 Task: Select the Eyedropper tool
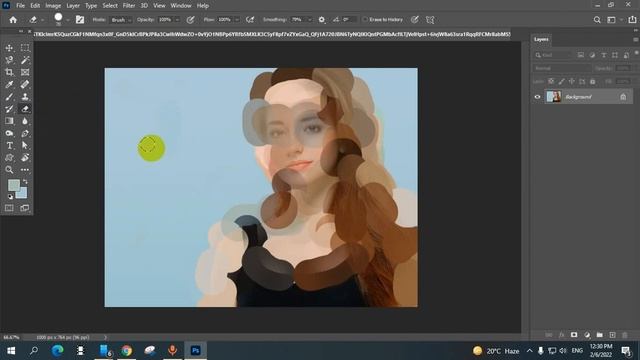[x=9, y=84]
